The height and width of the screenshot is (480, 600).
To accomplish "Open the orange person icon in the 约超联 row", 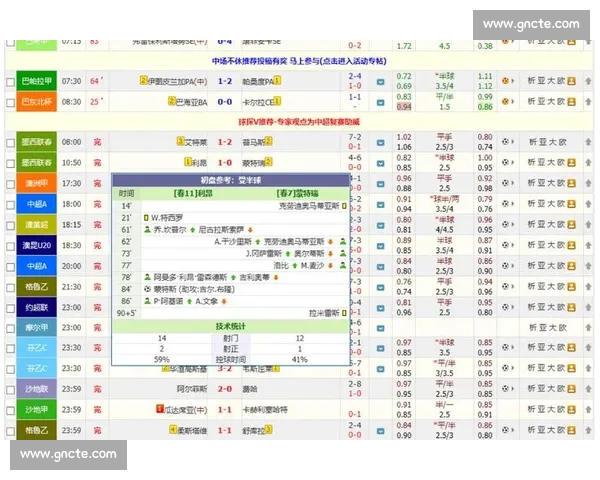I will point(571,307).
